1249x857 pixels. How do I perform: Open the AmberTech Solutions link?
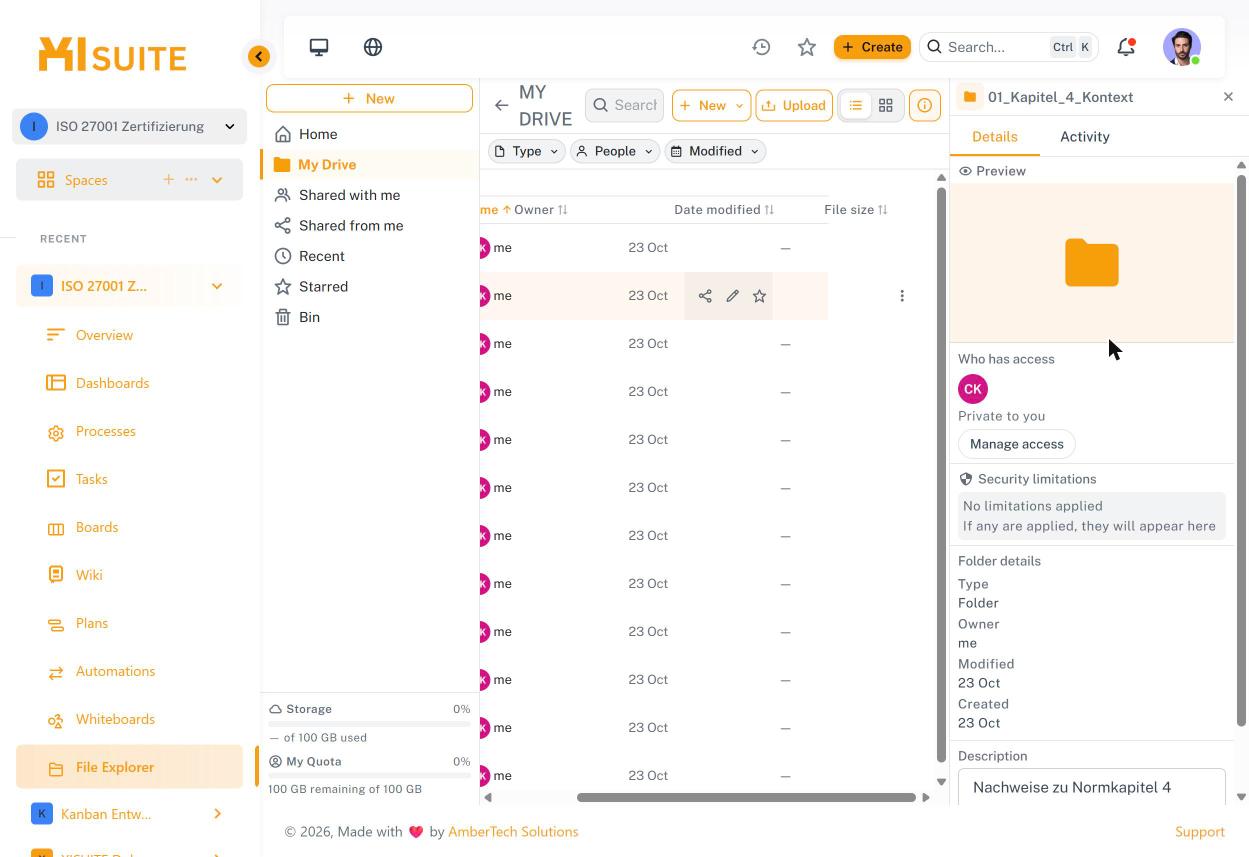513,832
